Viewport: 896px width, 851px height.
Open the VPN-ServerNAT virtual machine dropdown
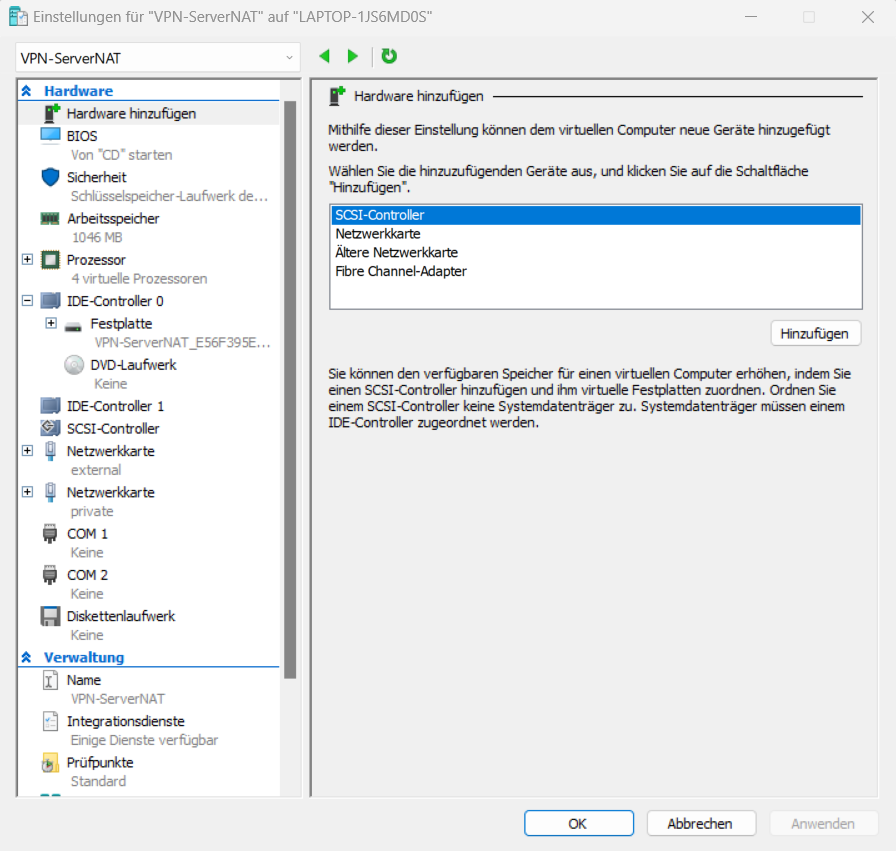pos(158,58)
